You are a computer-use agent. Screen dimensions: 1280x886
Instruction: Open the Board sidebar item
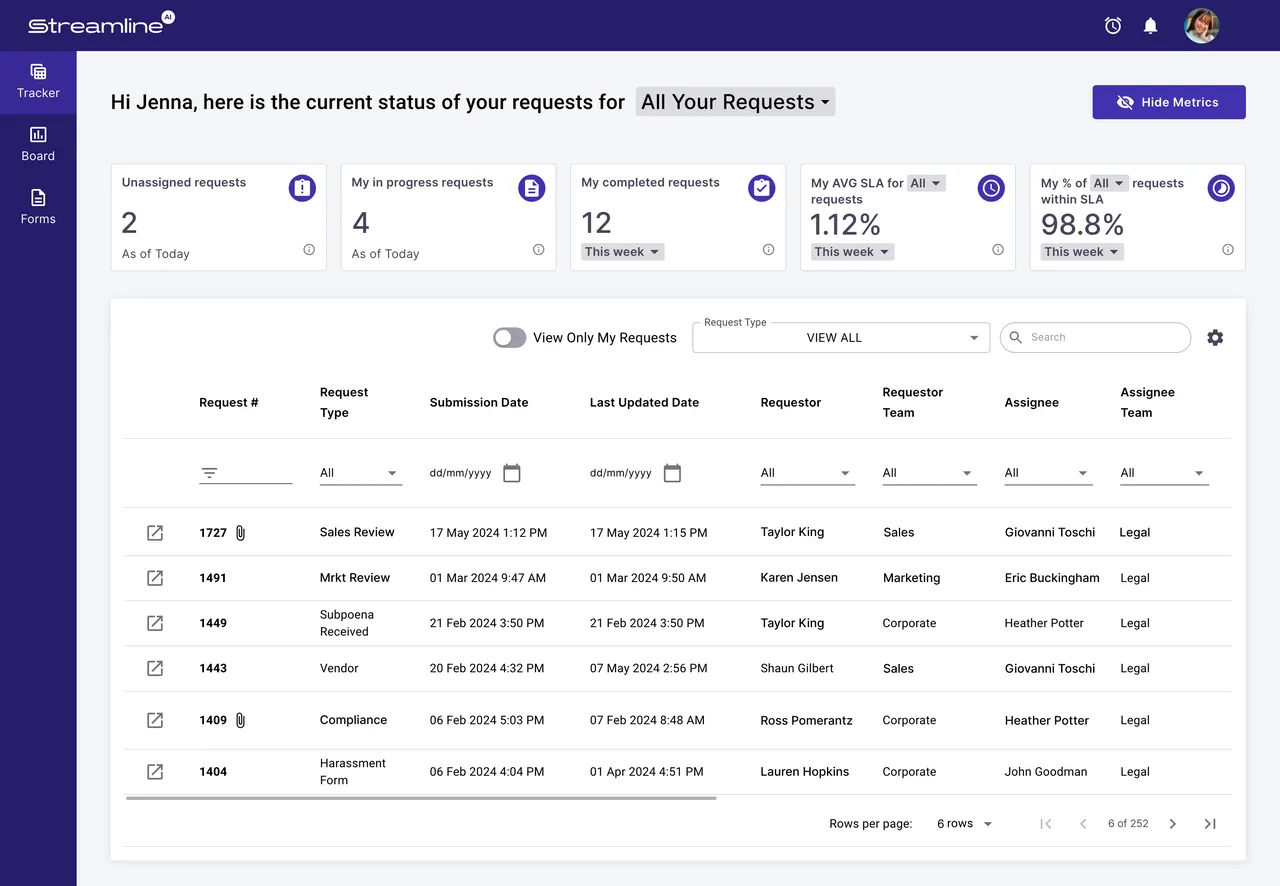(38, 144)
